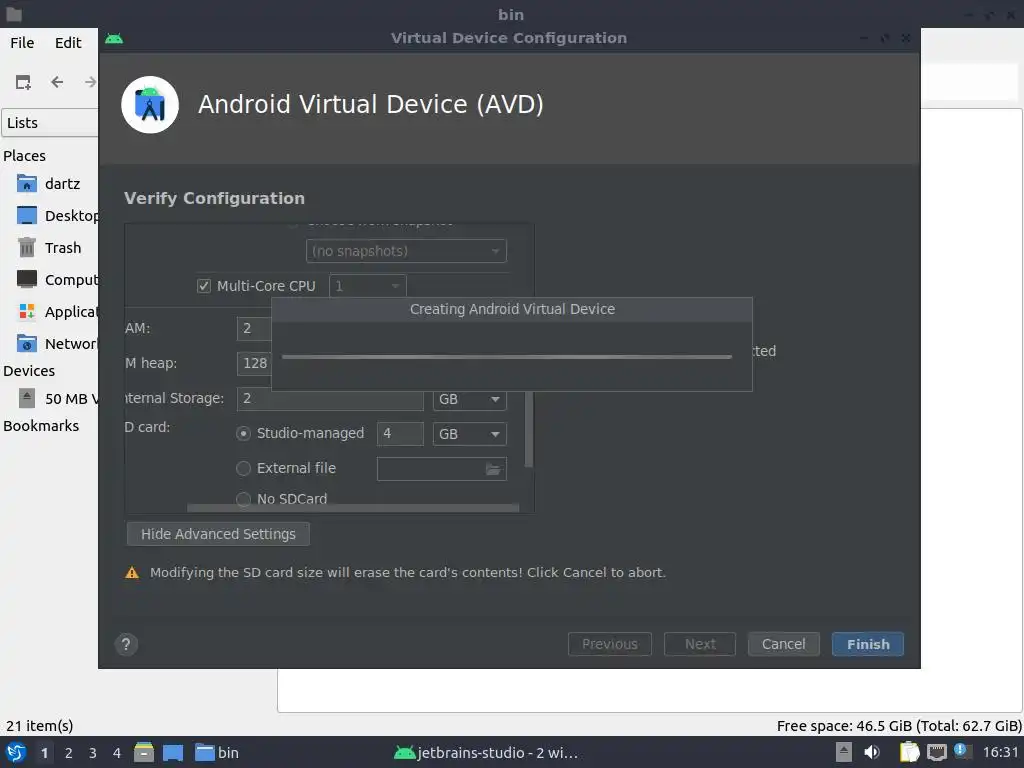
Task: Browse for external SD card file folder icon
Action: (493, 469)
